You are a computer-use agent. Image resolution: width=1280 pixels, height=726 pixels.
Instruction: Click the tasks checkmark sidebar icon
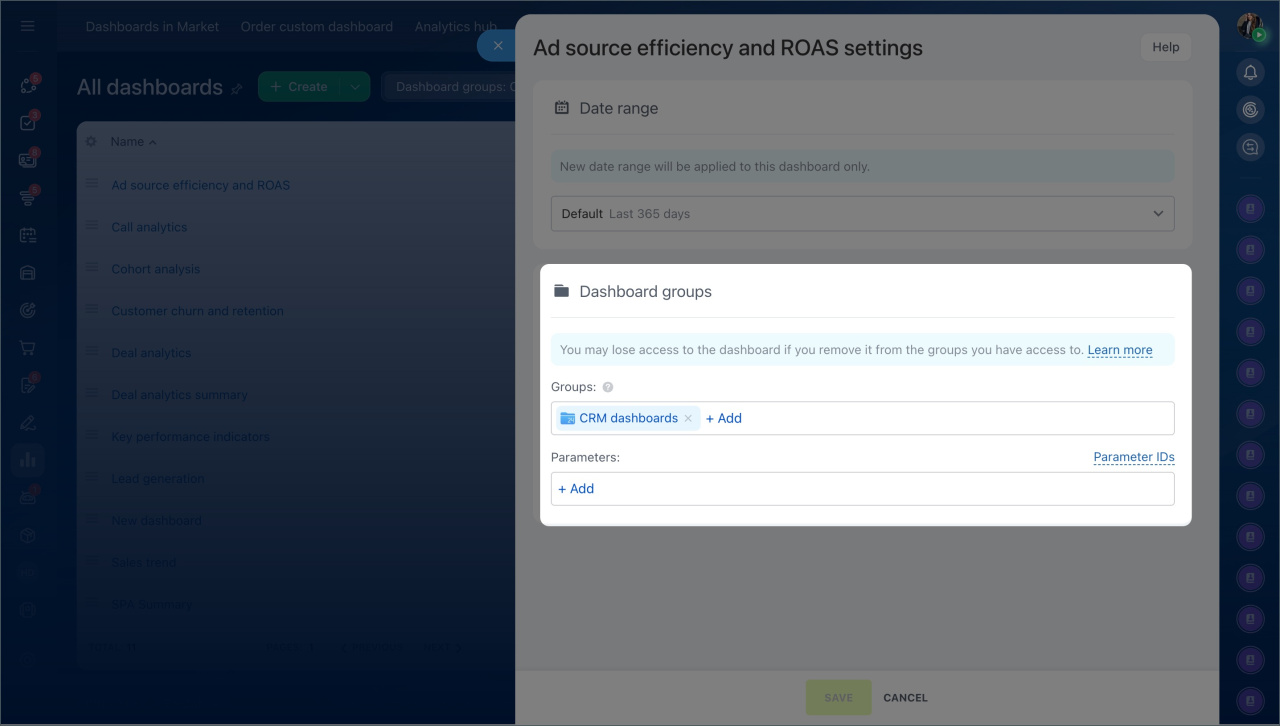point(28,123)
